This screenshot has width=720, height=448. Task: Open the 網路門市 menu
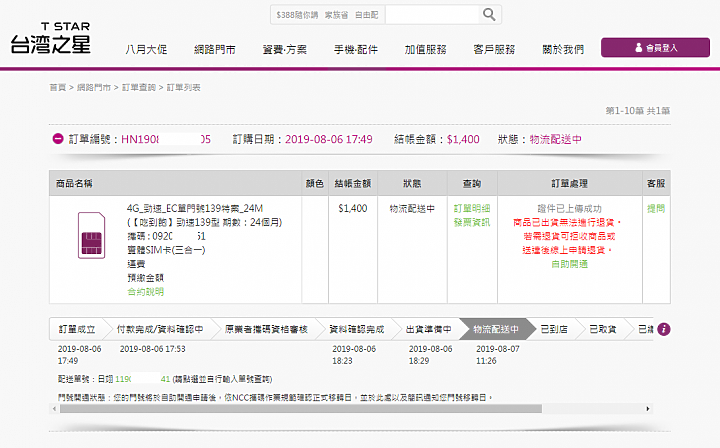(214, 49)
